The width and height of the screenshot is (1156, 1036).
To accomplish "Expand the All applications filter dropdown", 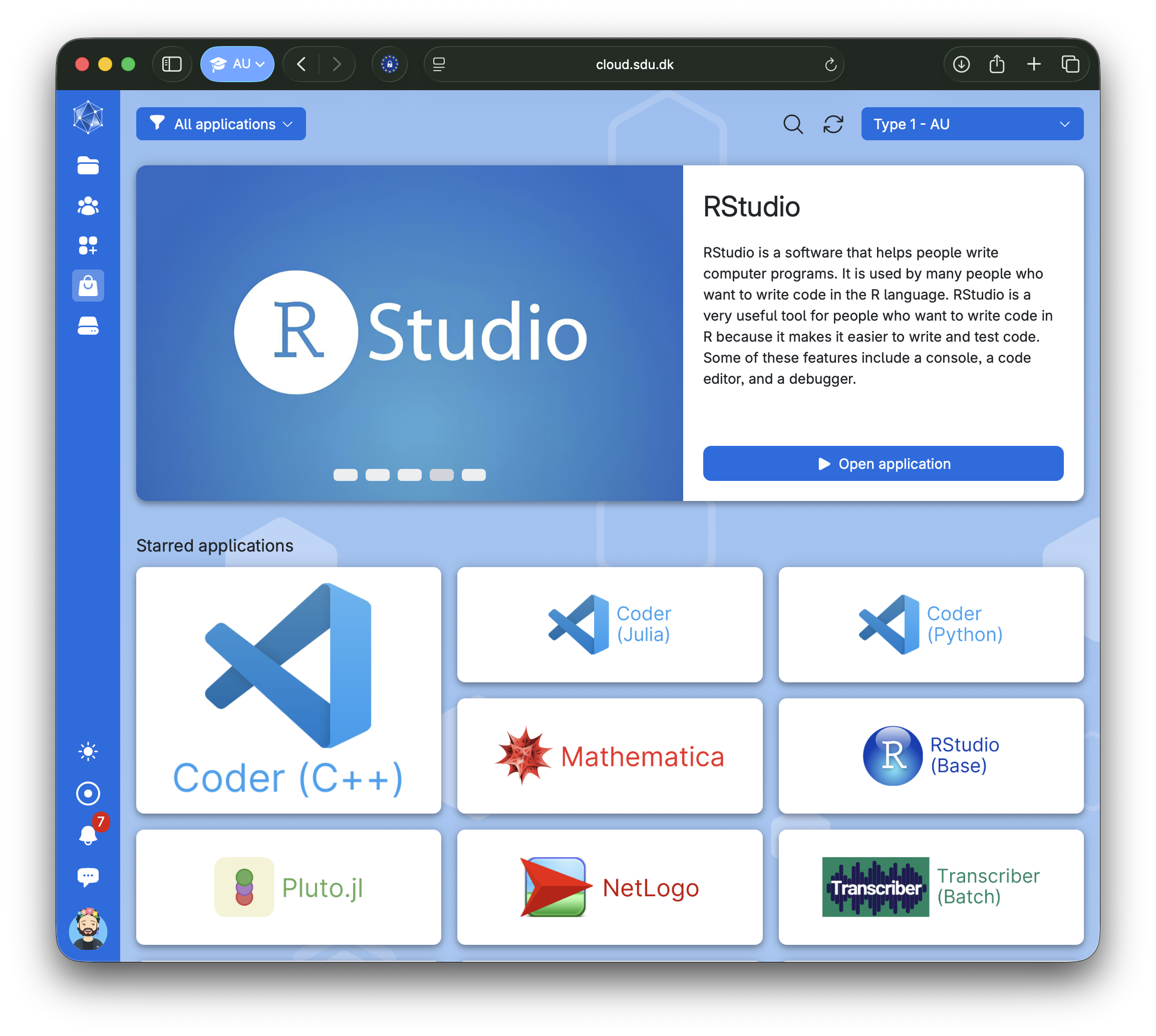I will [221, 124].
